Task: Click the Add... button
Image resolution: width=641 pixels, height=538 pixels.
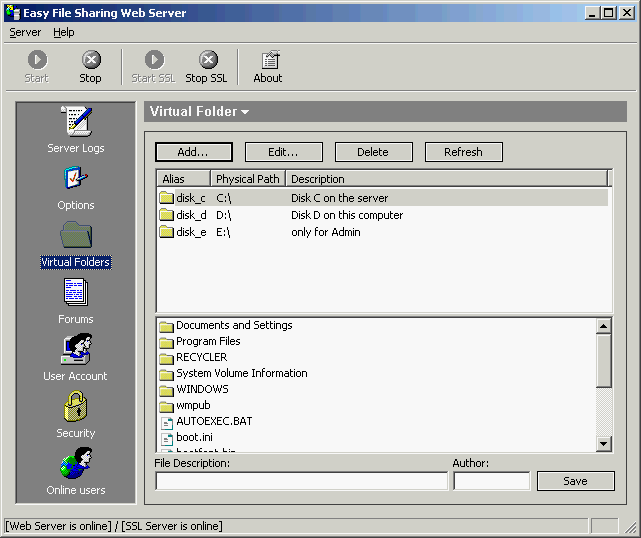Action: point(194,152)
